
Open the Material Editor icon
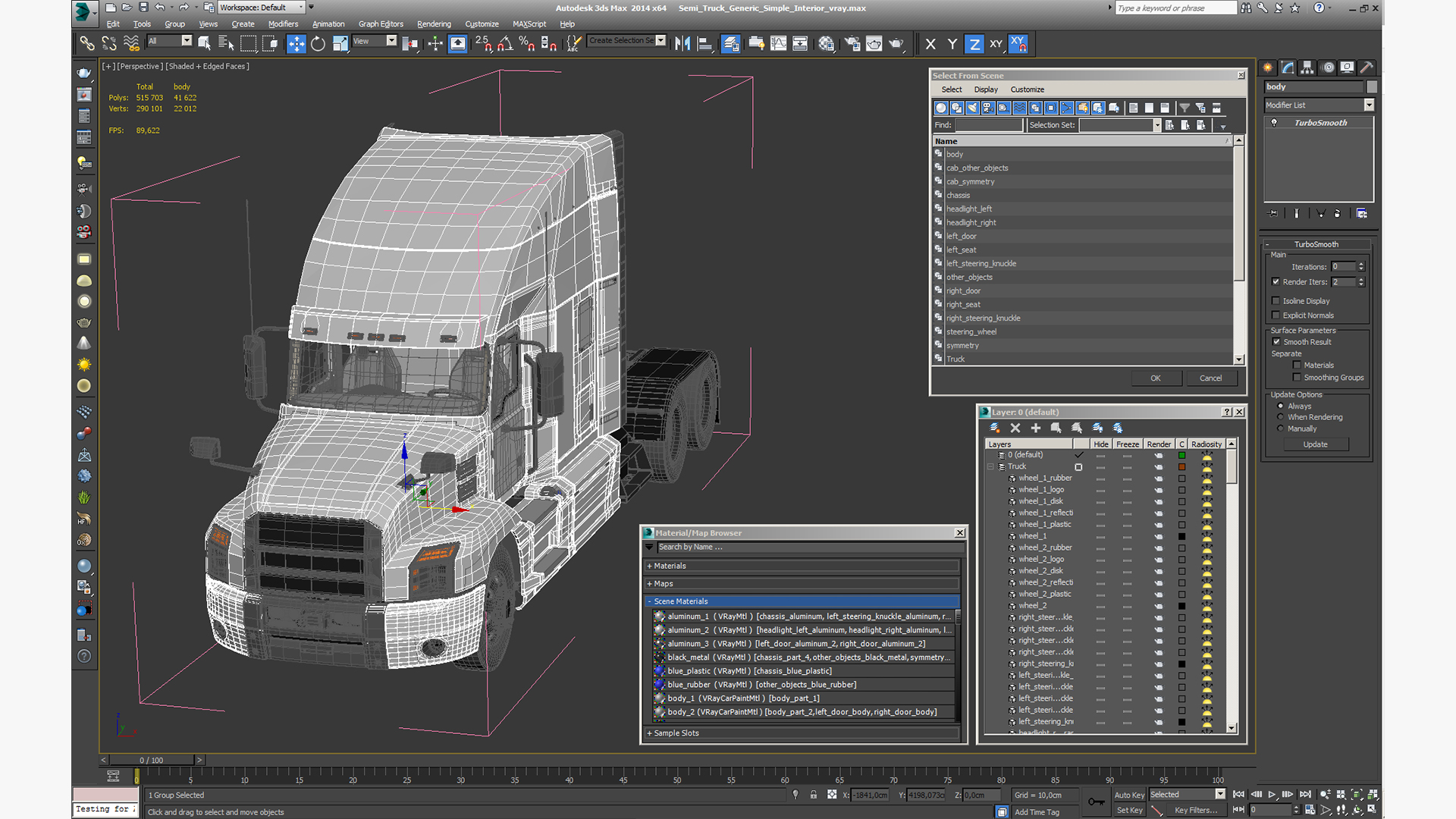tap(826, 44)
